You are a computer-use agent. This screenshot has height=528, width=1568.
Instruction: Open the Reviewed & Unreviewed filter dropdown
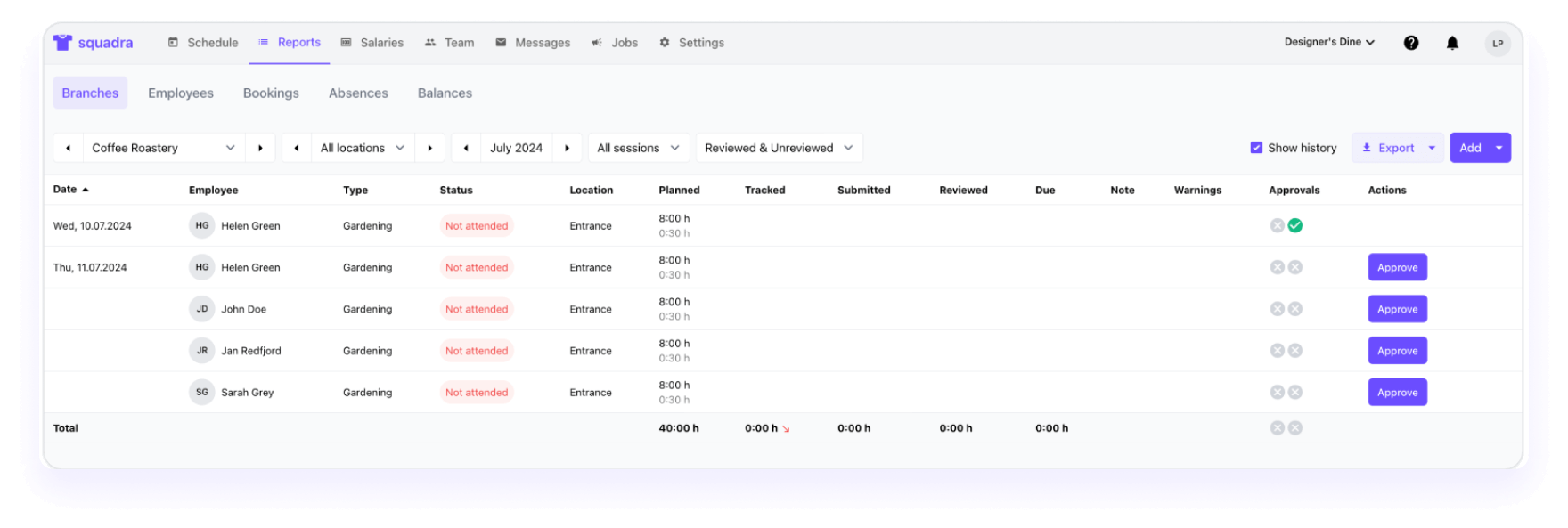[x=779, y=148]
